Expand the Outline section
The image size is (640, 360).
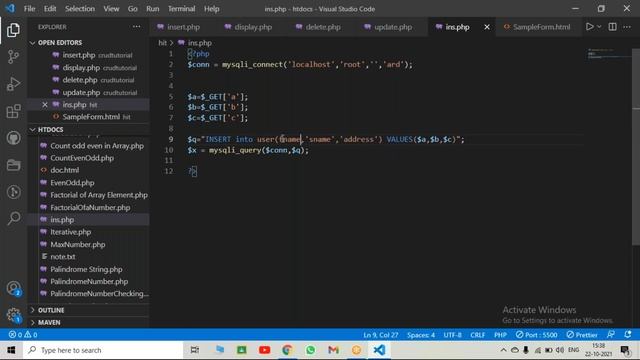[x=51, y=310]
